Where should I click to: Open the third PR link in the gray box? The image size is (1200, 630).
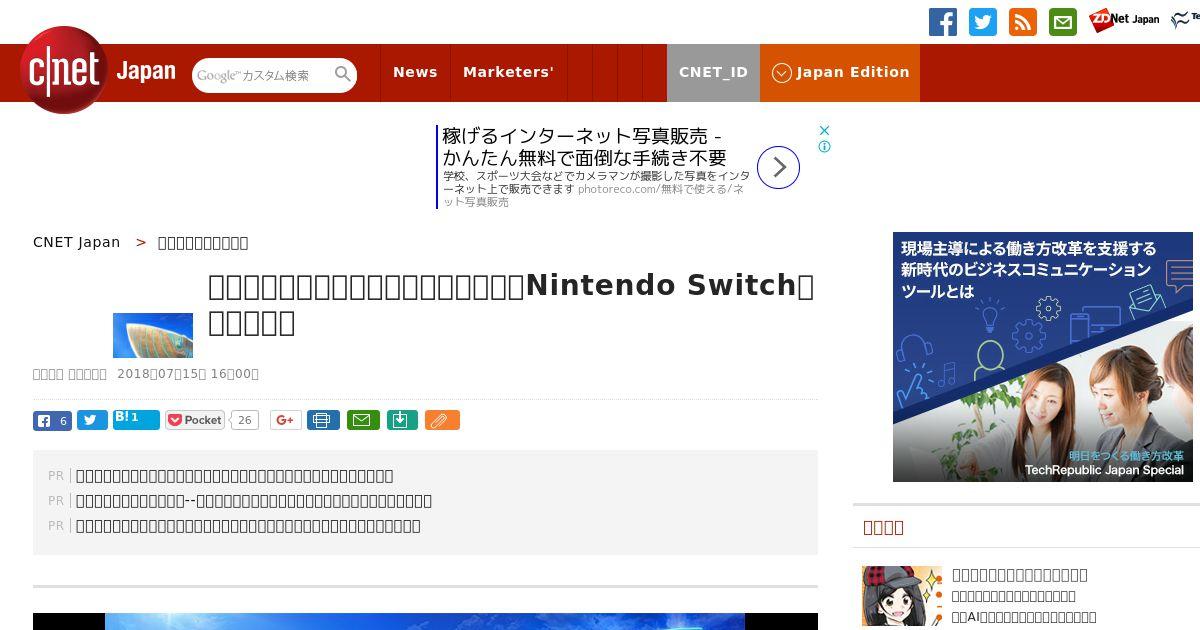pos(248,526)
